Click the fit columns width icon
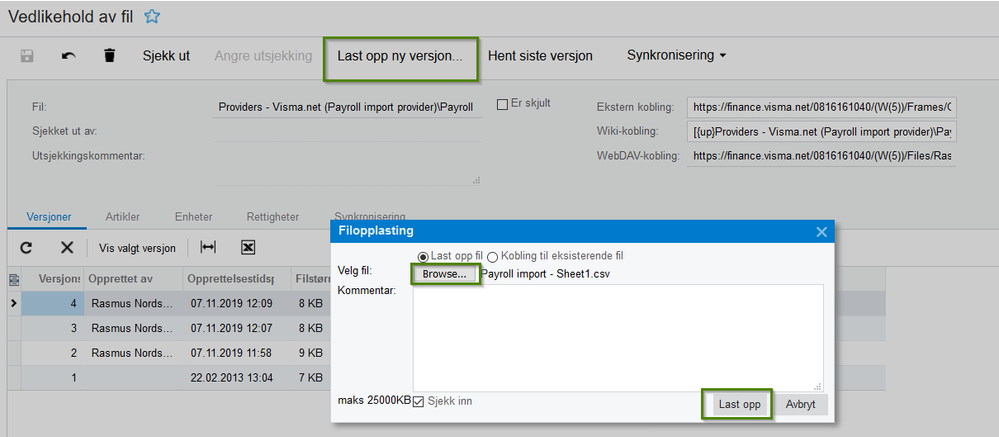999x437 pixels. click(208, 247)
